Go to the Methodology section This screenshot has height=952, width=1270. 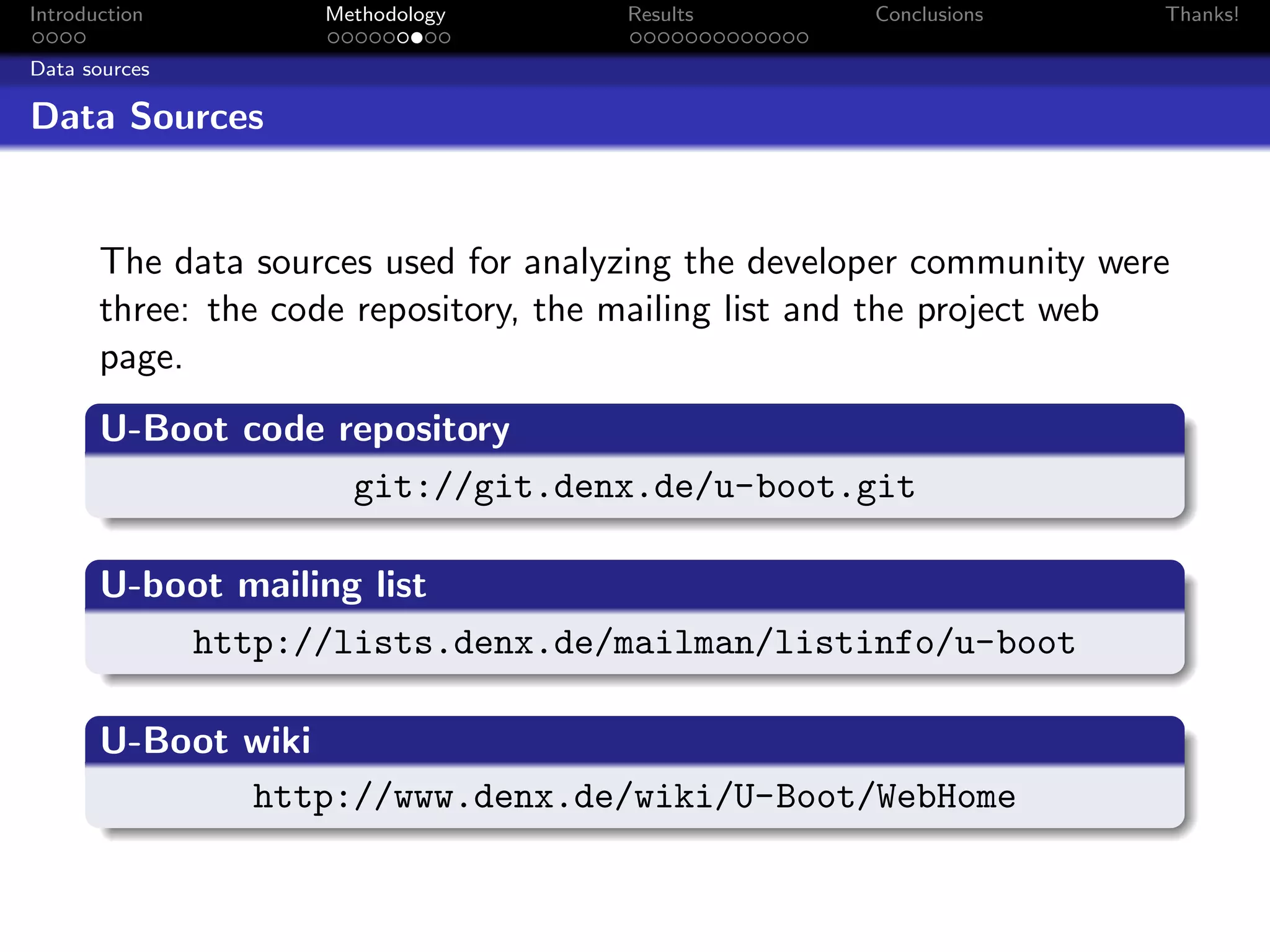(x=385, y=15)
